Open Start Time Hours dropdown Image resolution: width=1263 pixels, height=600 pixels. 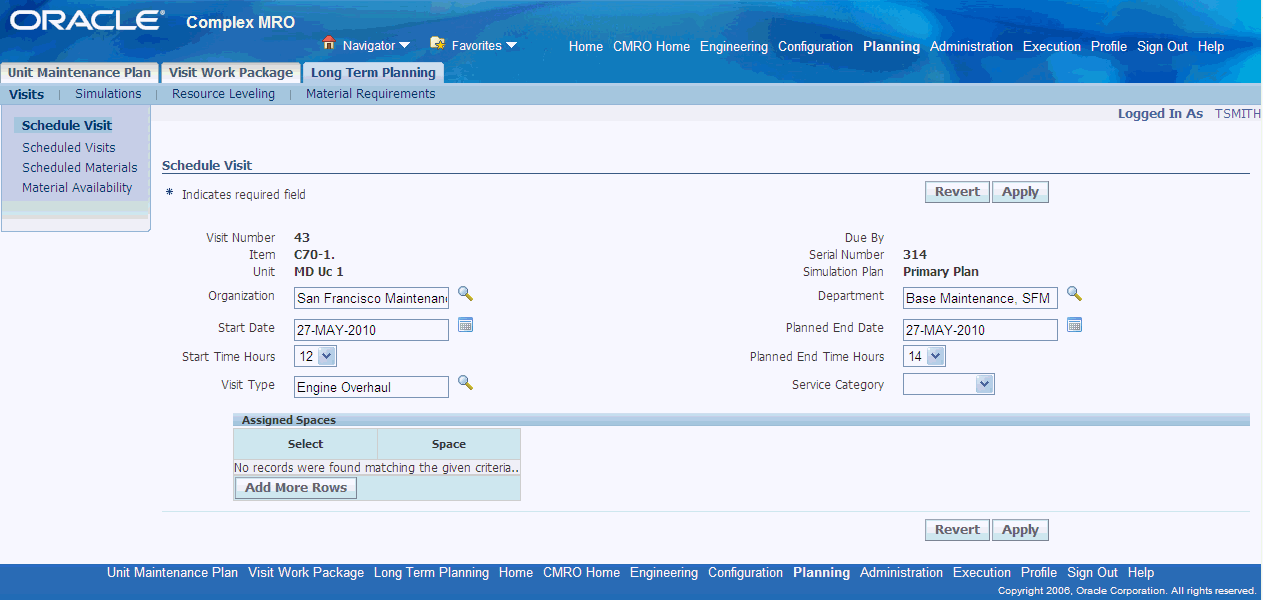tap(316, 356)
